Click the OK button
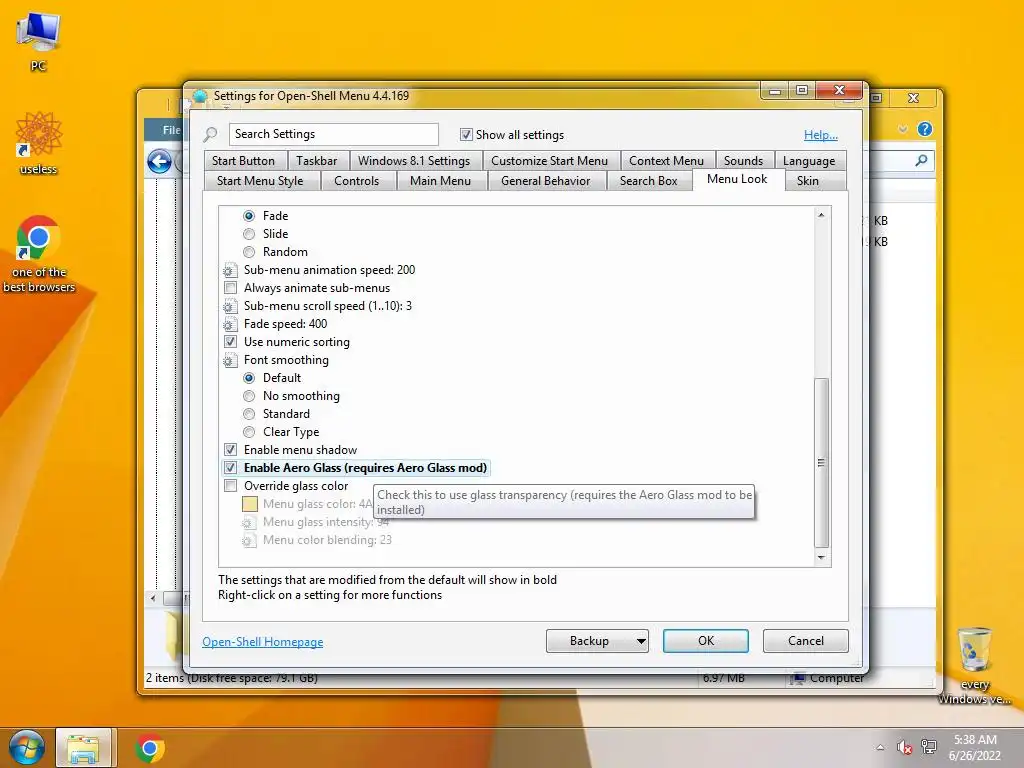 point(706,641)
